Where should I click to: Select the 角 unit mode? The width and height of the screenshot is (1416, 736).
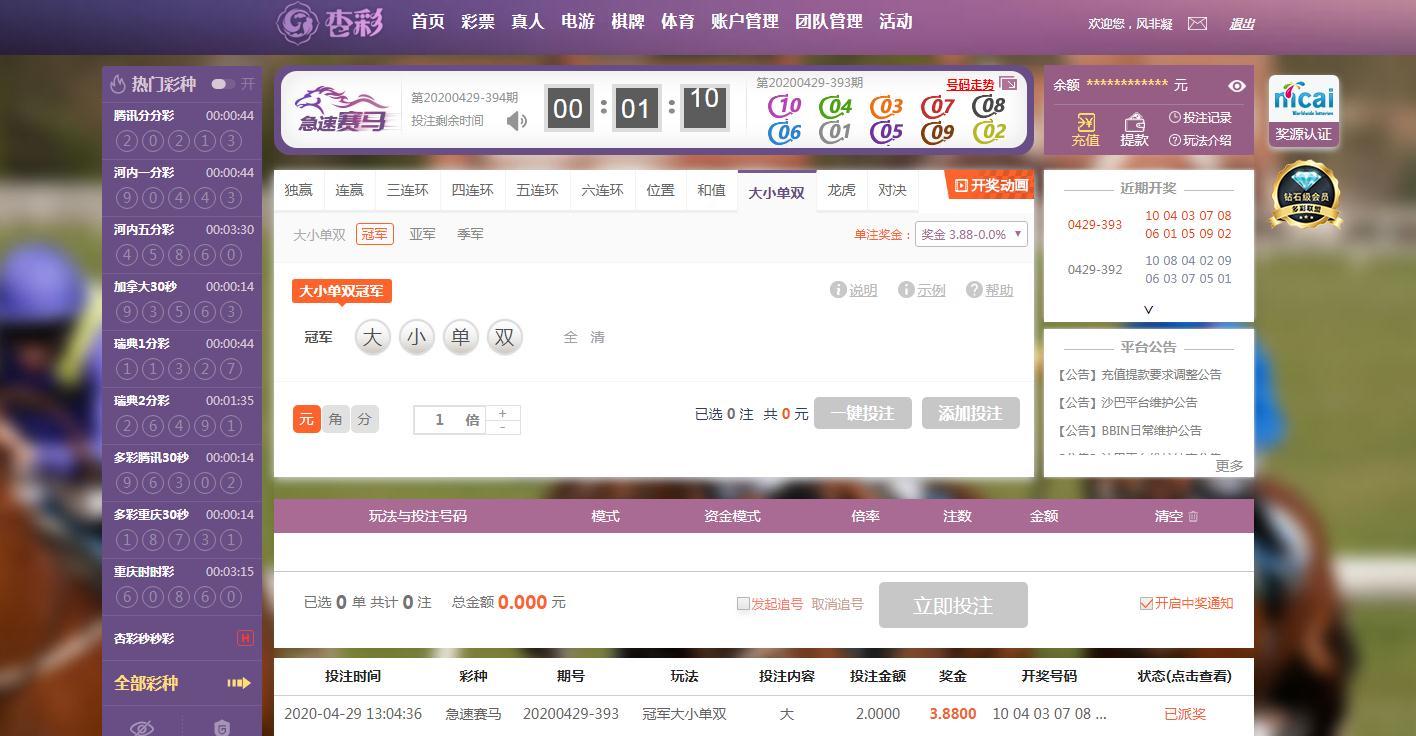click(335, 419)
